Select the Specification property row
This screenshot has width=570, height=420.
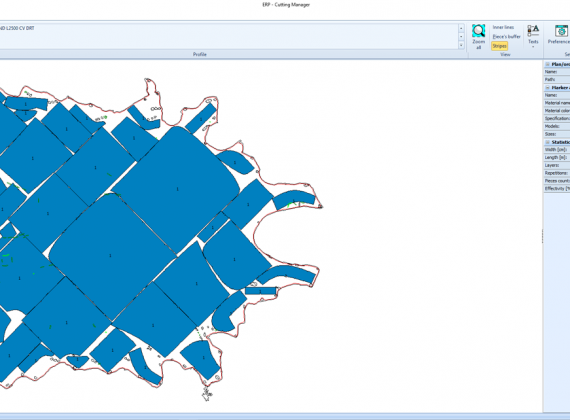pos(557,119)
